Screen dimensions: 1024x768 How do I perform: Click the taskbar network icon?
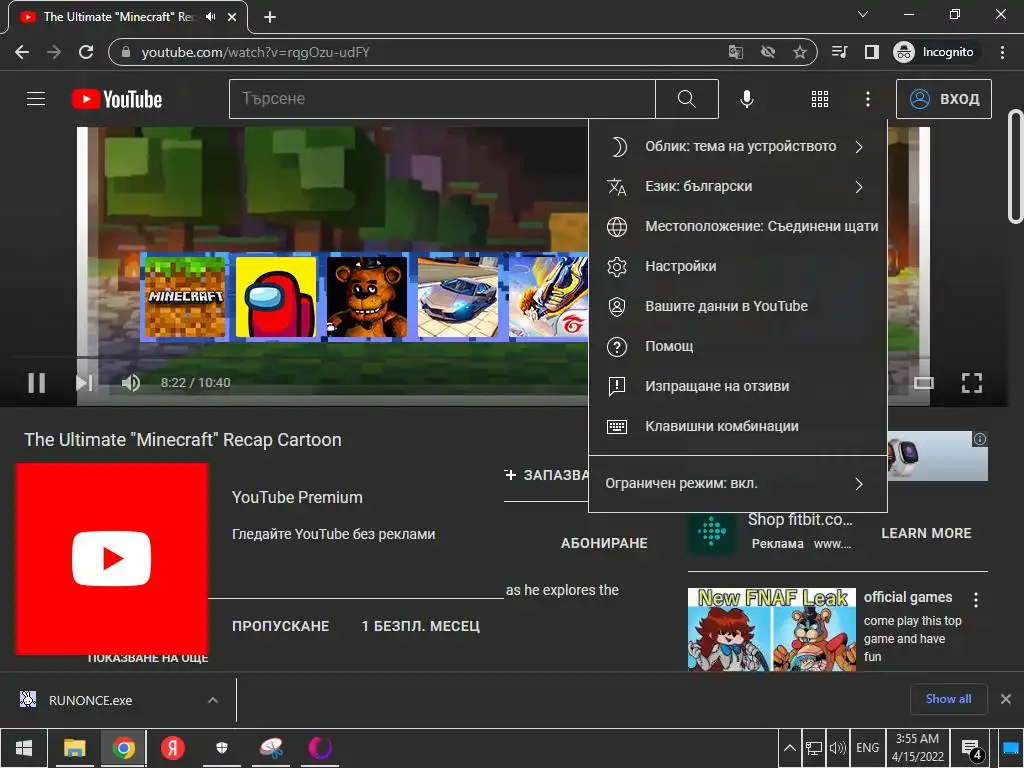[x=814, y=748]
